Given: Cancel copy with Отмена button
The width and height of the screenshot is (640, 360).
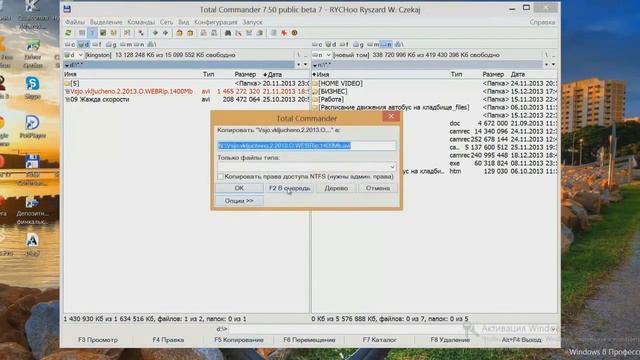Looking at the screenshot, I should click(378, 188).
